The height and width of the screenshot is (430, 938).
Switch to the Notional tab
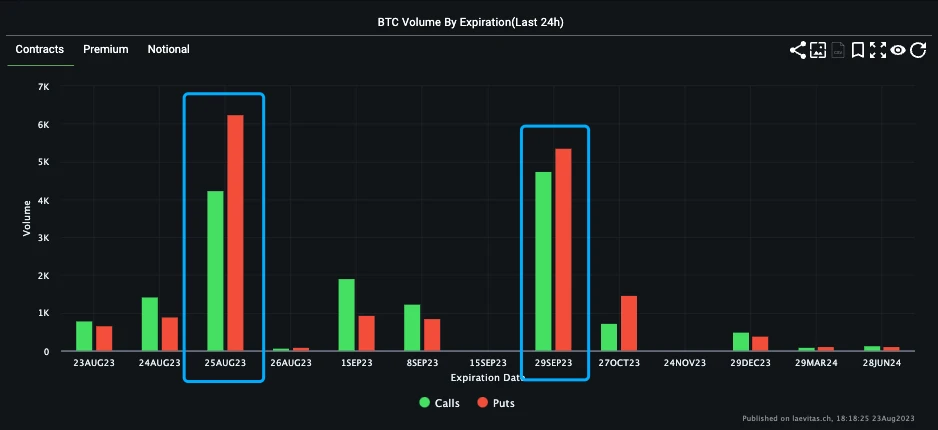[169, 50]
